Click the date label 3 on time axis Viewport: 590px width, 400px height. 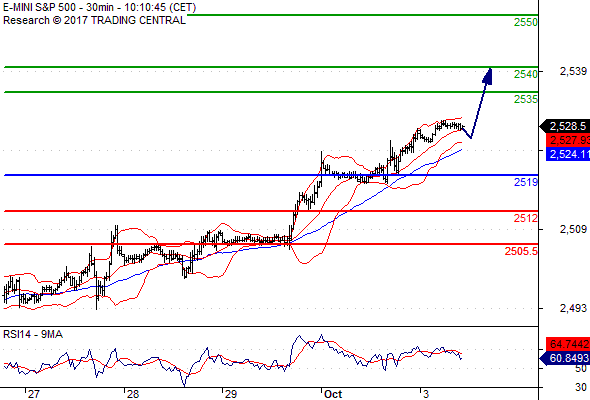point(426,394)
